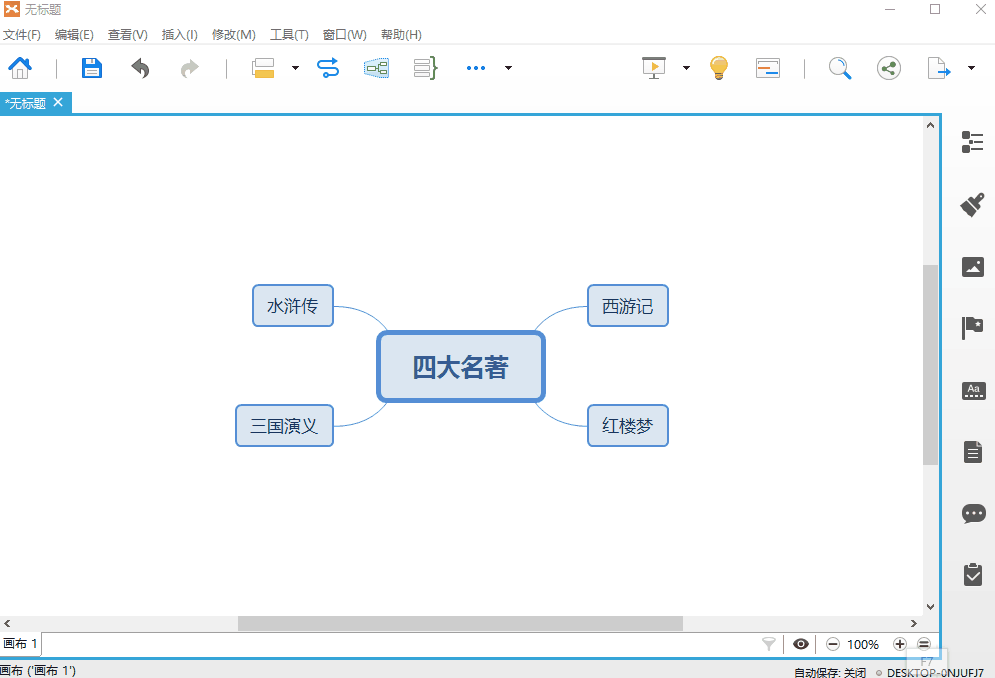
Task: Open the Fonts panel with Aa icon
Action: 972,390
